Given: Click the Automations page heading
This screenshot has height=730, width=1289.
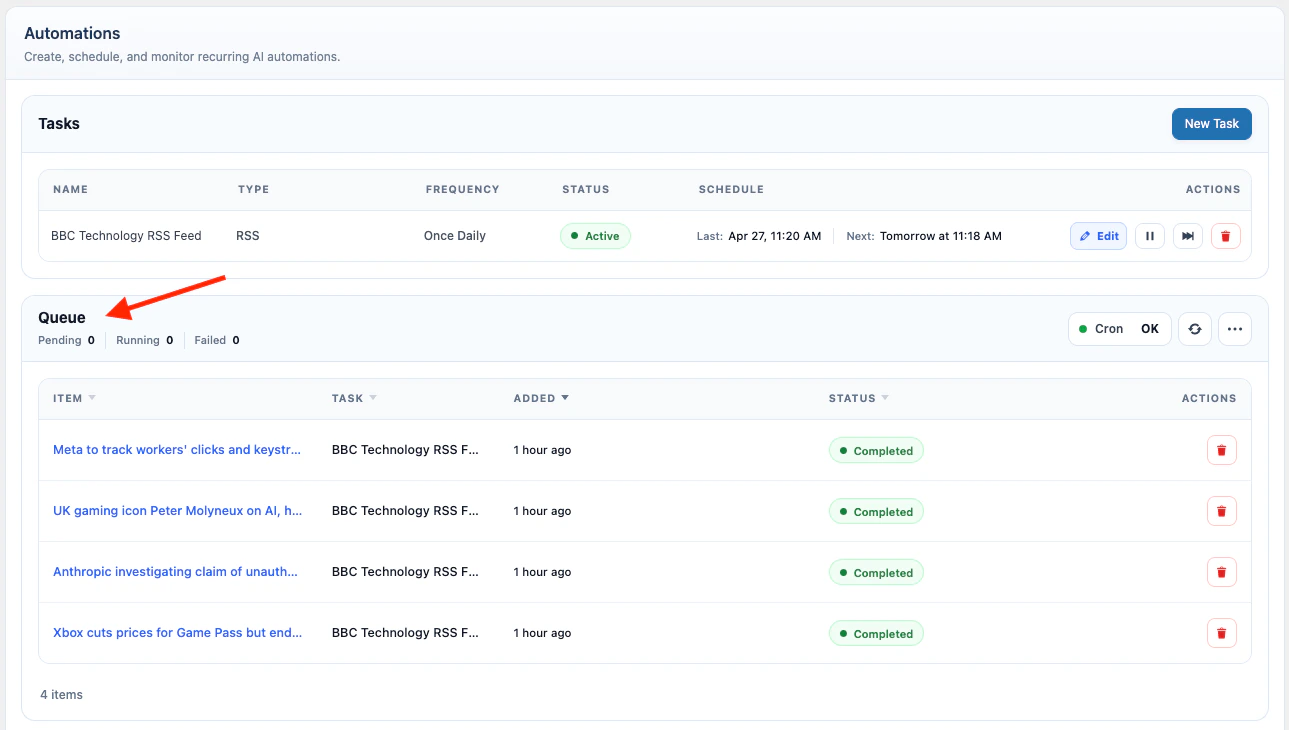Looking at the screenshot, I should pyautogui.click(x=72, y=34).
